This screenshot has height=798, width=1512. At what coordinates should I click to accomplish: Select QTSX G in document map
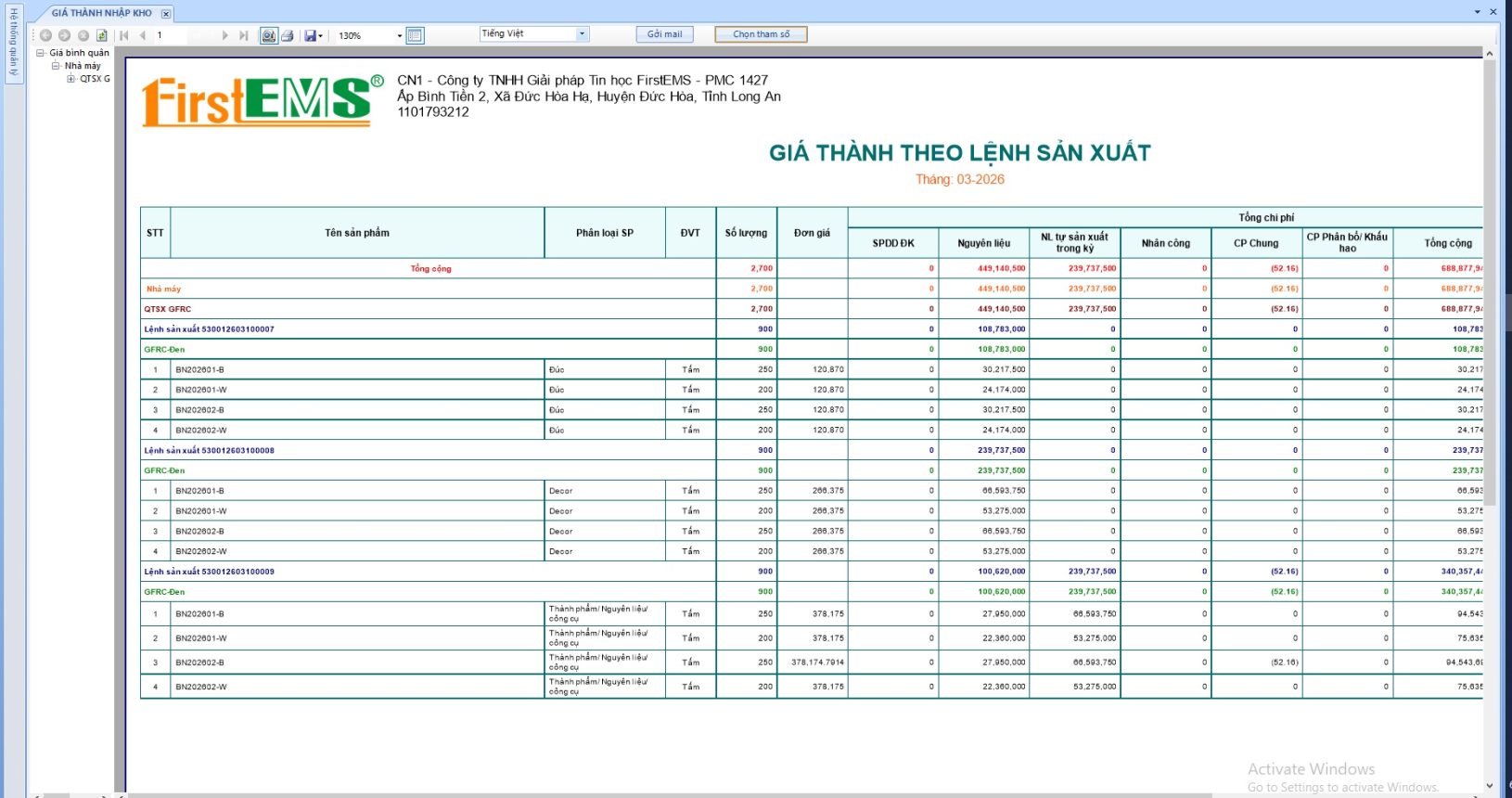click(x=95, y=79)
